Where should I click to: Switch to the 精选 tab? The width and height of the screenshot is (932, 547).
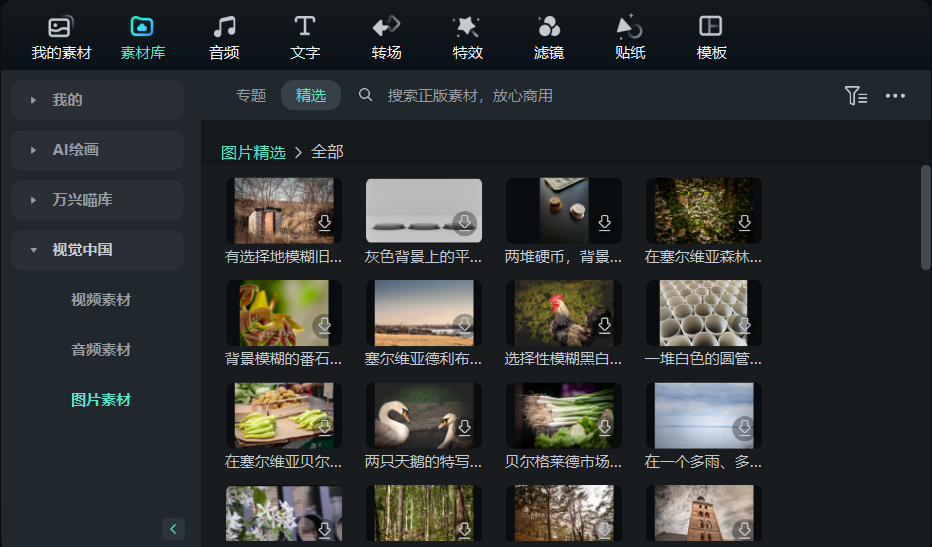311,95
